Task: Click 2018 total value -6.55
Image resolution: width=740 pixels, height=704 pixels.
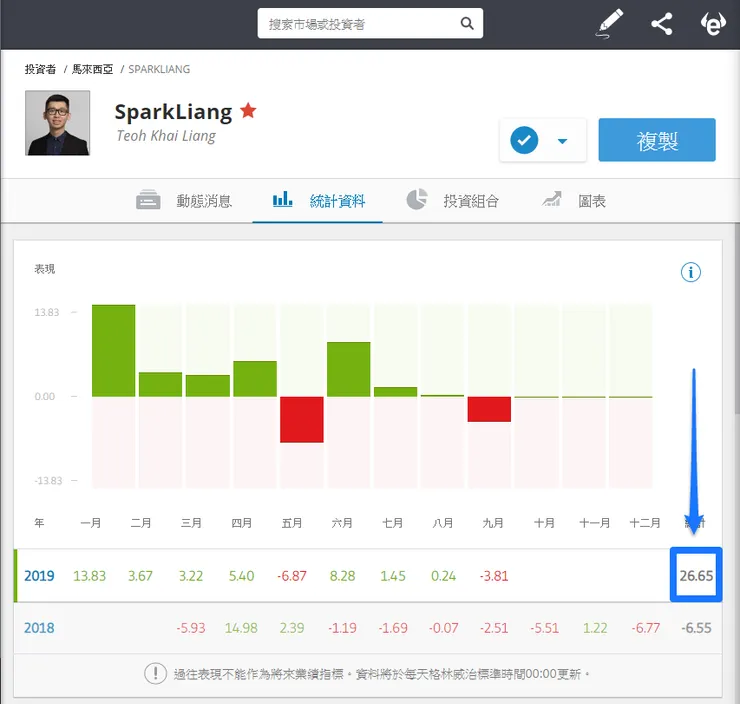Action: [696, 628]
